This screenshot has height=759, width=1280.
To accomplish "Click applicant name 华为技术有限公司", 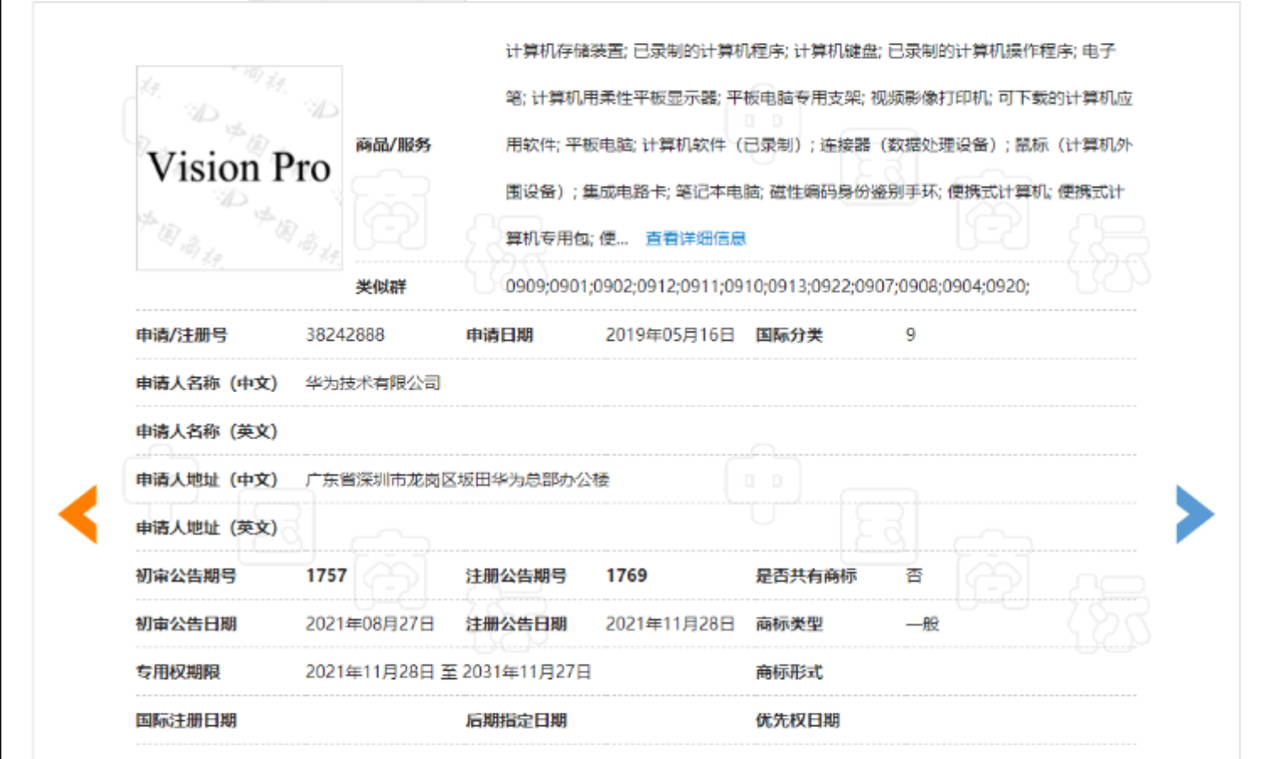I will (x=373, y=383).
